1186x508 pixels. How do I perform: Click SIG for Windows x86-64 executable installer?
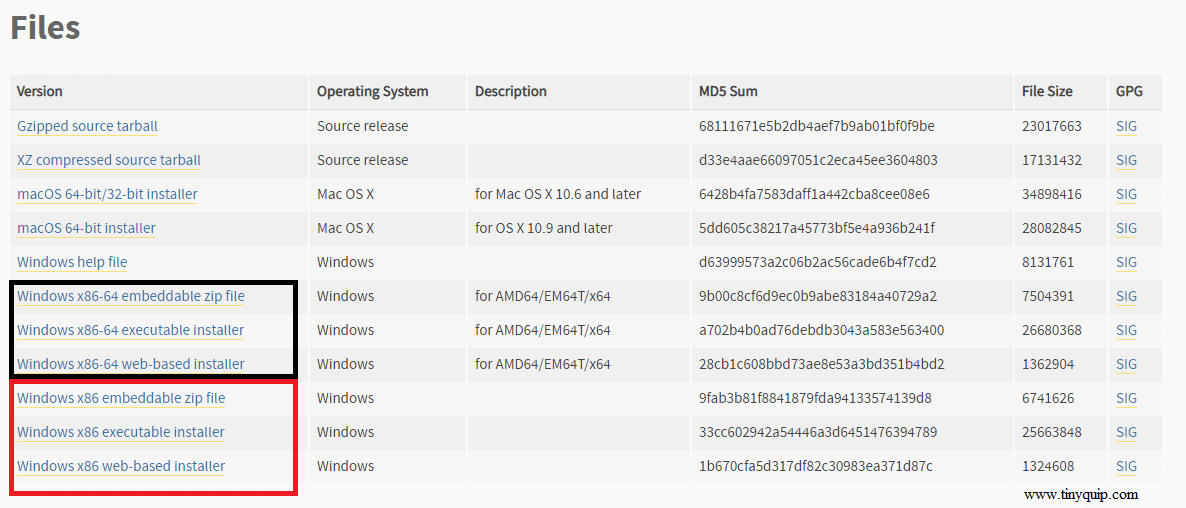[x=1126, y=330]
